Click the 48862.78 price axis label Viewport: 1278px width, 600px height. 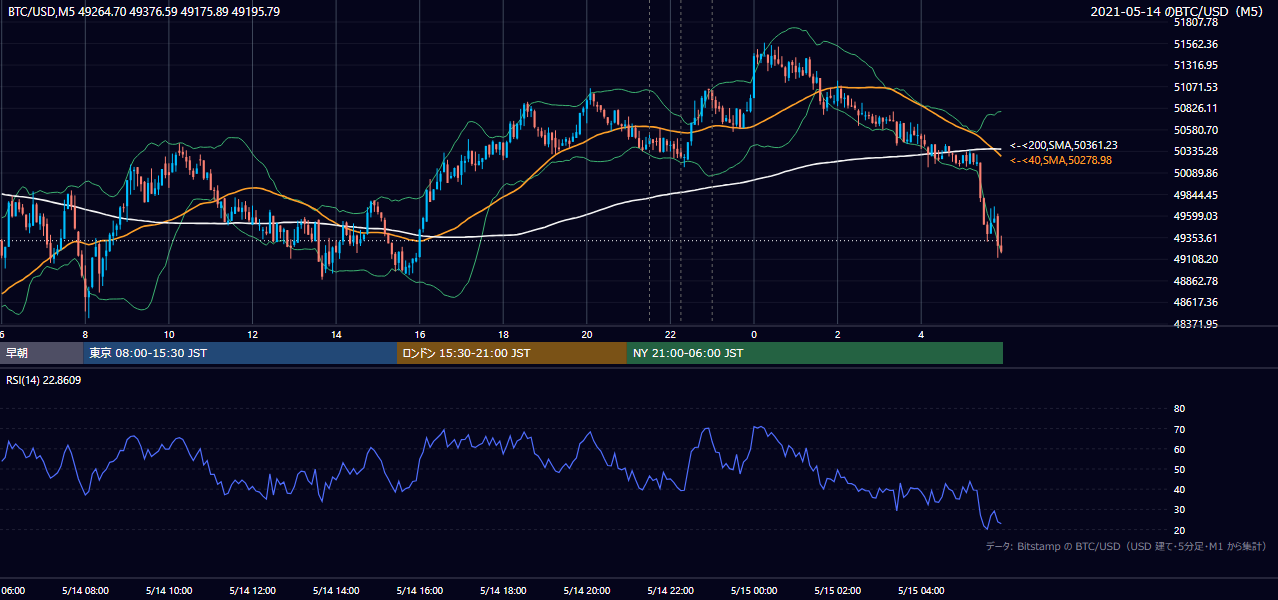(x=1195, y=281)
